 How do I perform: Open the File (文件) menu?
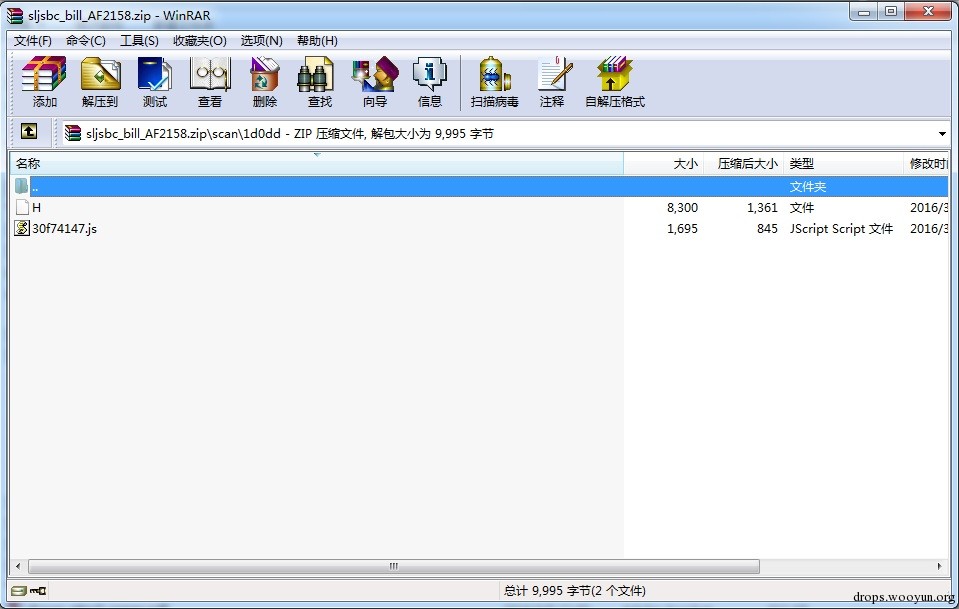[32, 40]
